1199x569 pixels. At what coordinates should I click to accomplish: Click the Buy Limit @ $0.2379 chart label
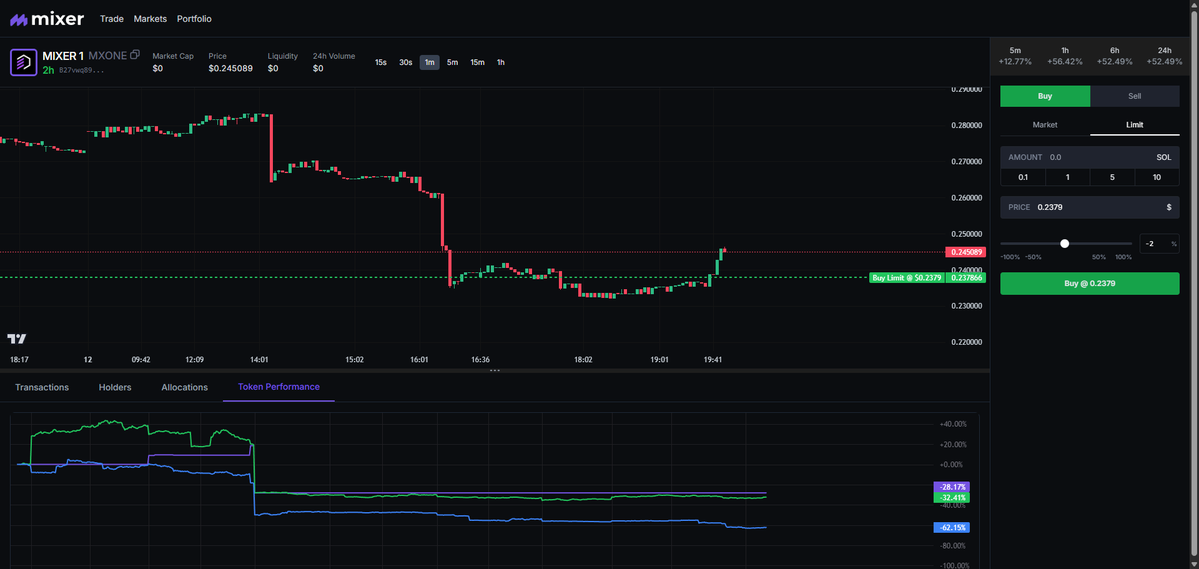(906, 278)
